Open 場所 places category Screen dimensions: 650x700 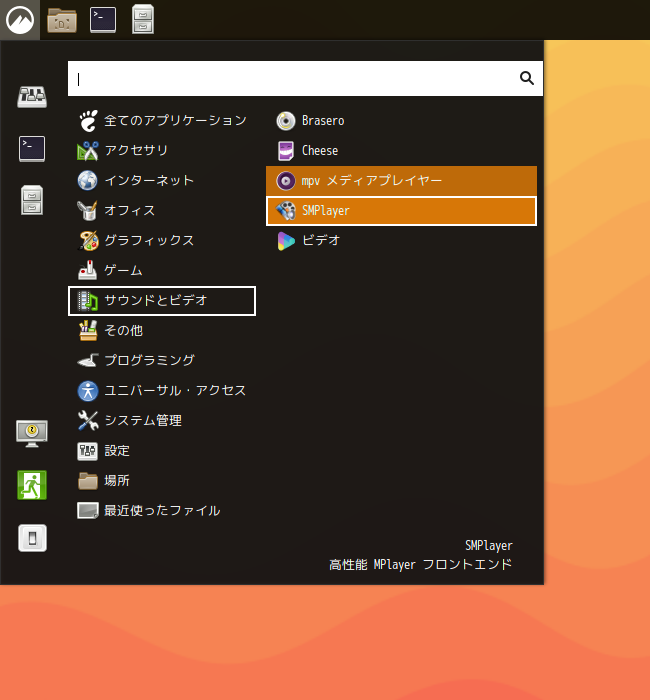click(x=162, y=481)
